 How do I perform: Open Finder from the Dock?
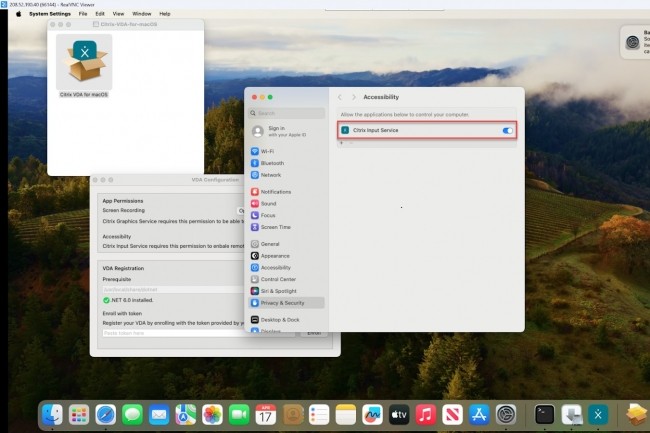52,414
